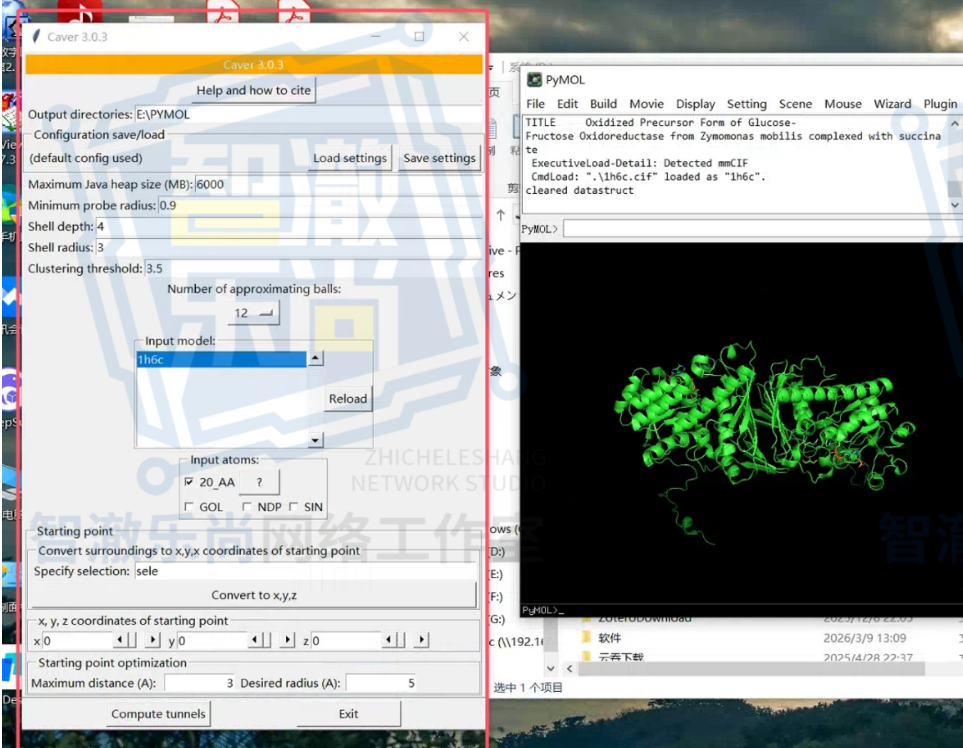Increase x coordinate with right arrow
Image resolution: width=963 pixels, height=748 pixels.
pyautogui.click(x=152, y=640)
